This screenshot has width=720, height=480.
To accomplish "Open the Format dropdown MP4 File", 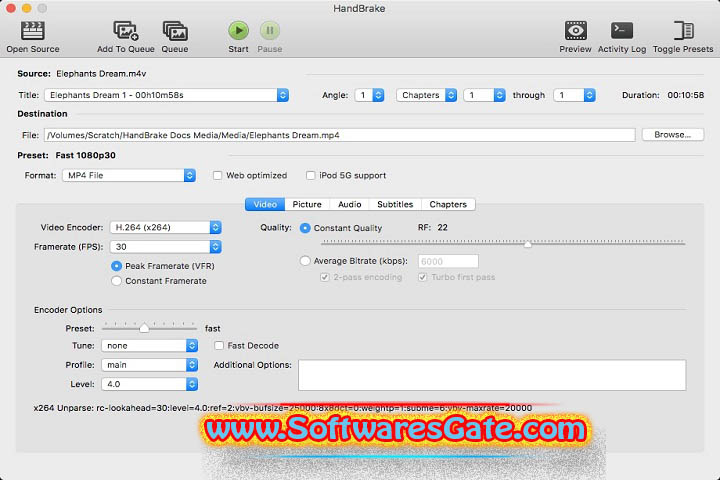I will click(x=129, y=175).
